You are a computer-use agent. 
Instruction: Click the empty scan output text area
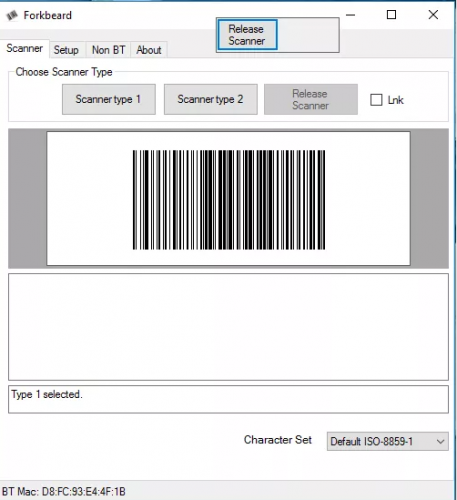pos(228,327)
